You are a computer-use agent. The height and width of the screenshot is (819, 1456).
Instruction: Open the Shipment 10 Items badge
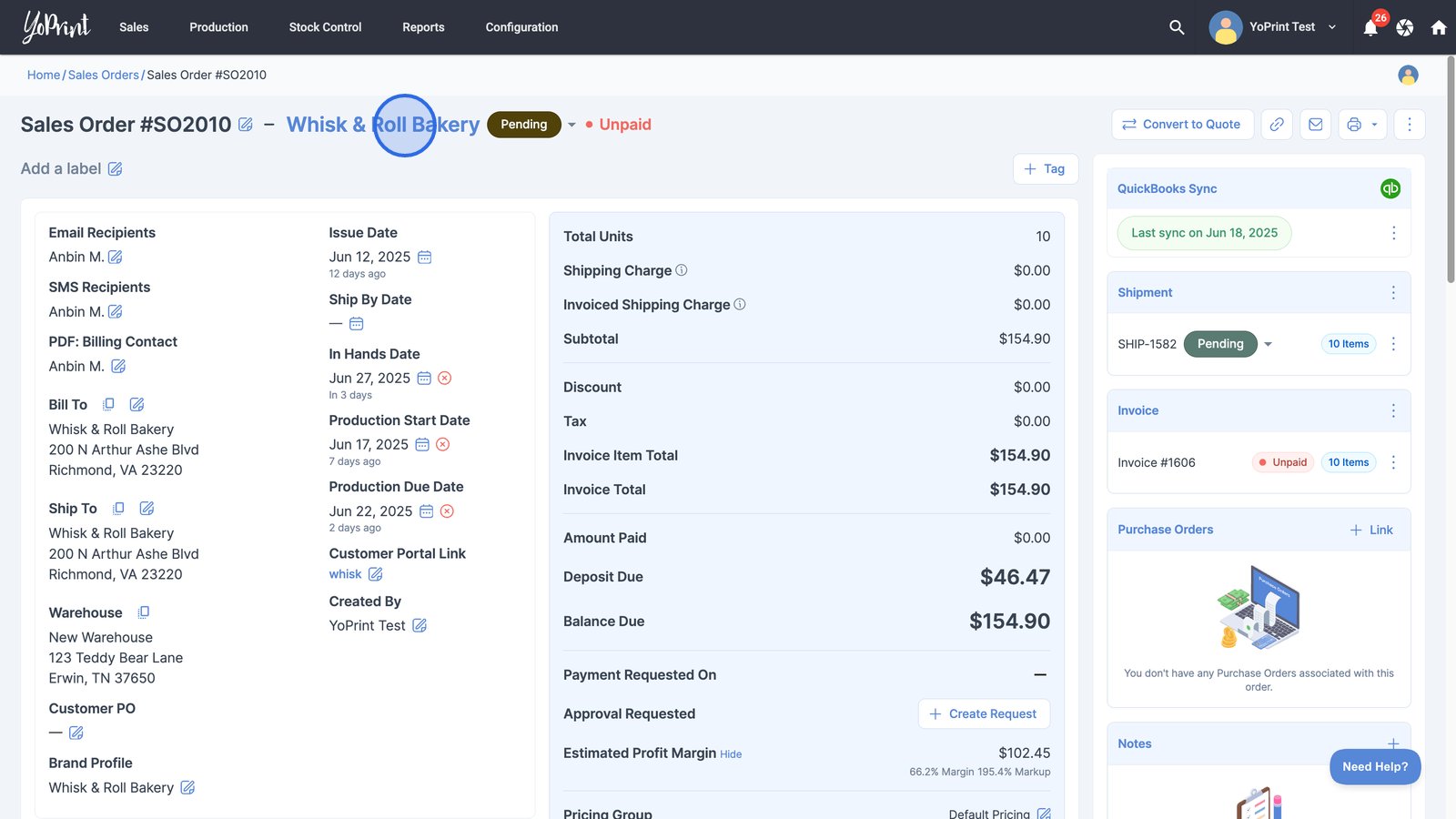[x=1348, y=344]
